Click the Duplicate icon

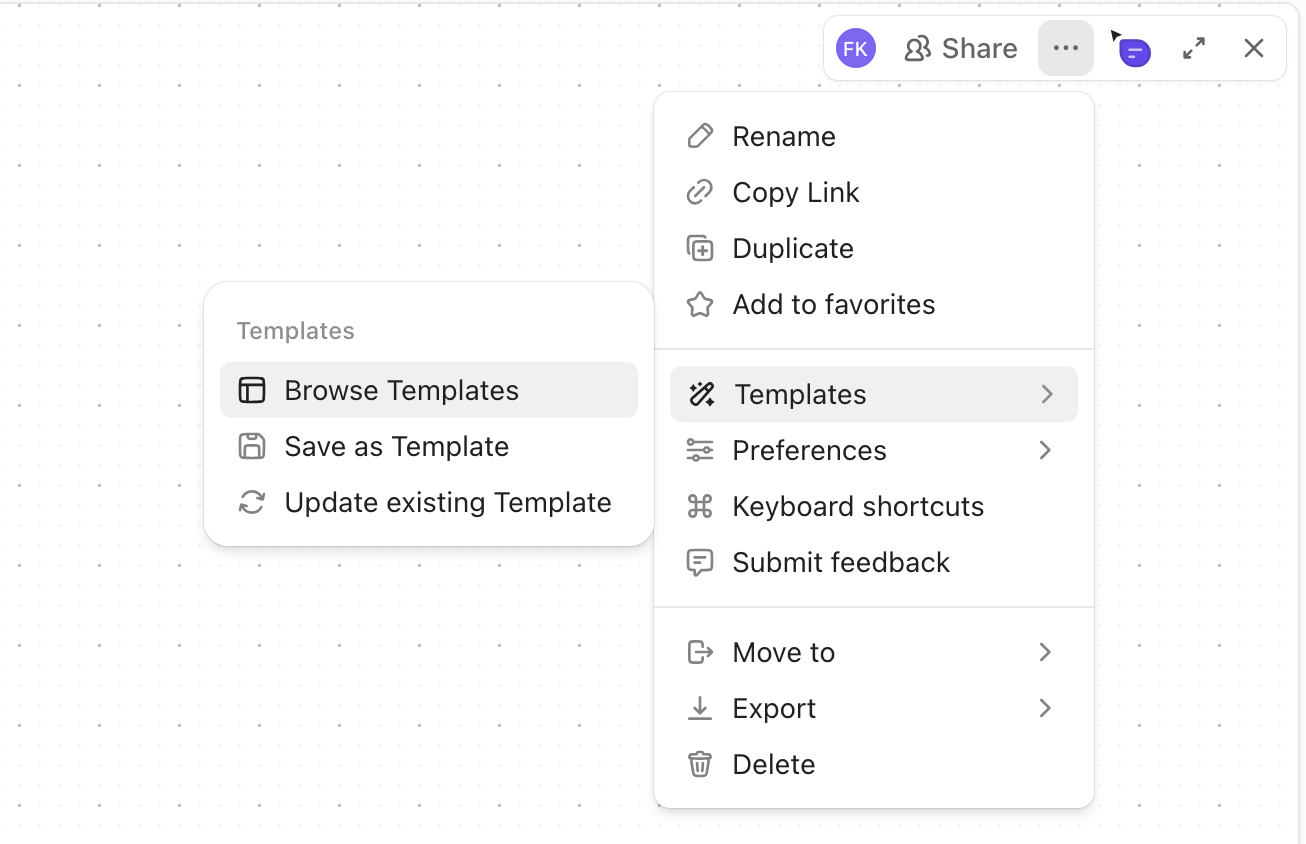(x=700, y=248)
